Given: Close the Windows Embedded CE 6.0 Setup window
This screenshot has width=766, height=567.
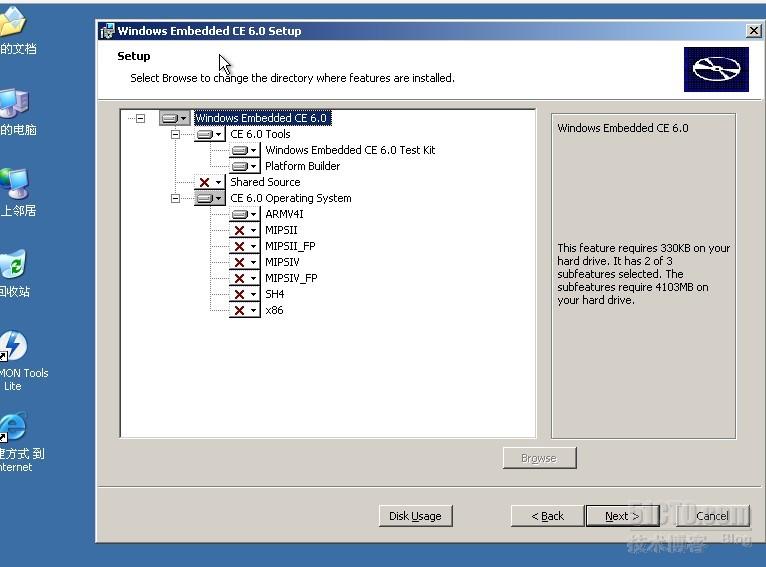Looking at the screenshot, I should tap(754, 31).
